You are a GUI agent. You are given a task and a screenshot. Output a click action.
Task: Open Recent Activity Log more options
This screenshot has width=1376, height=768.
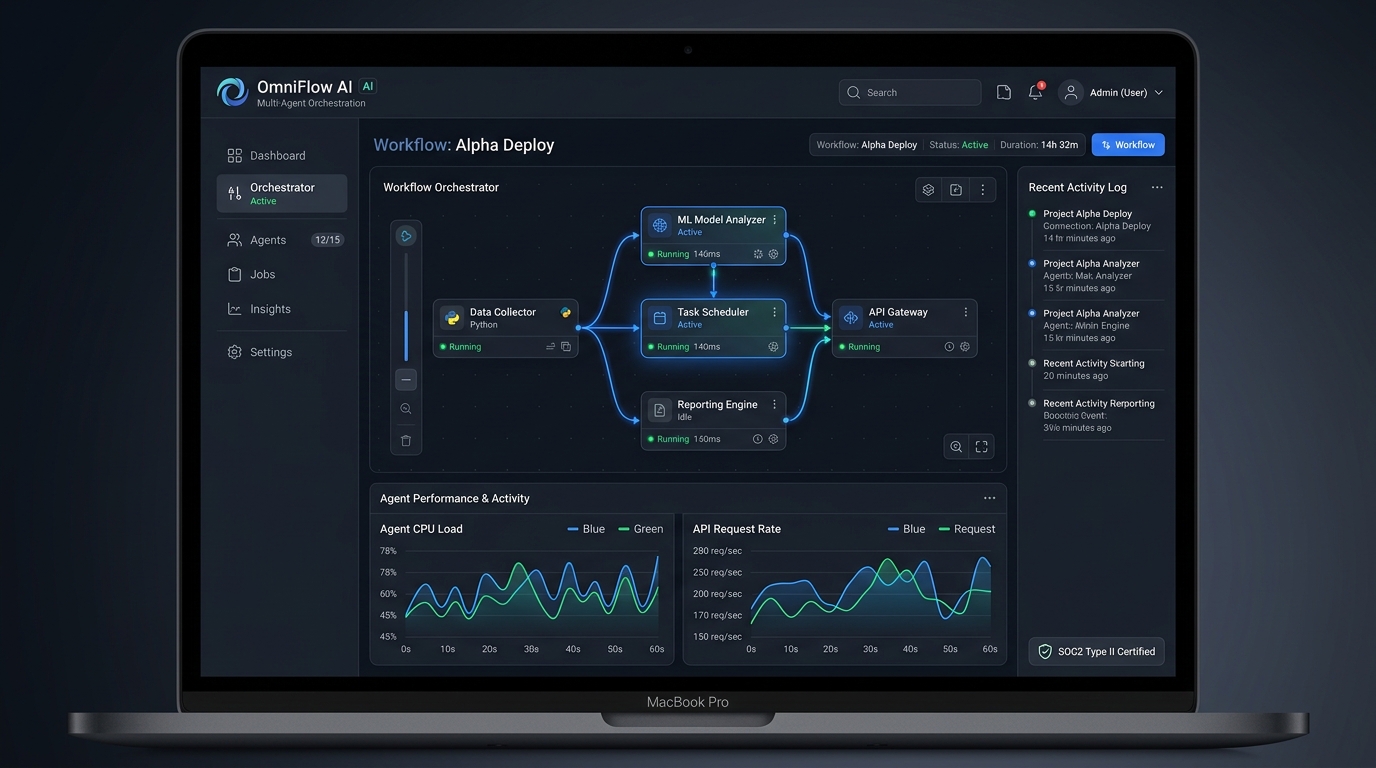pyautogui.click(x=1157, y=188)
